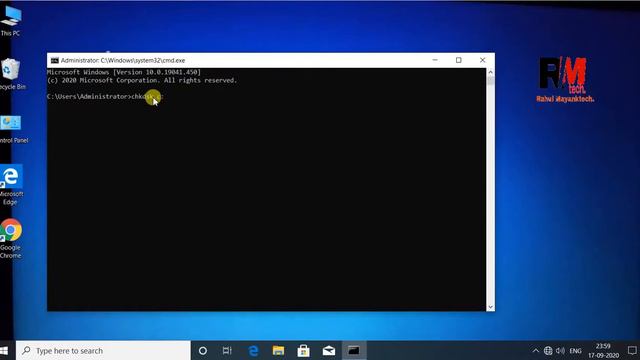Click the 'Type here to search' box
This screenshot has height=360, width=640.
coord(103,351)
